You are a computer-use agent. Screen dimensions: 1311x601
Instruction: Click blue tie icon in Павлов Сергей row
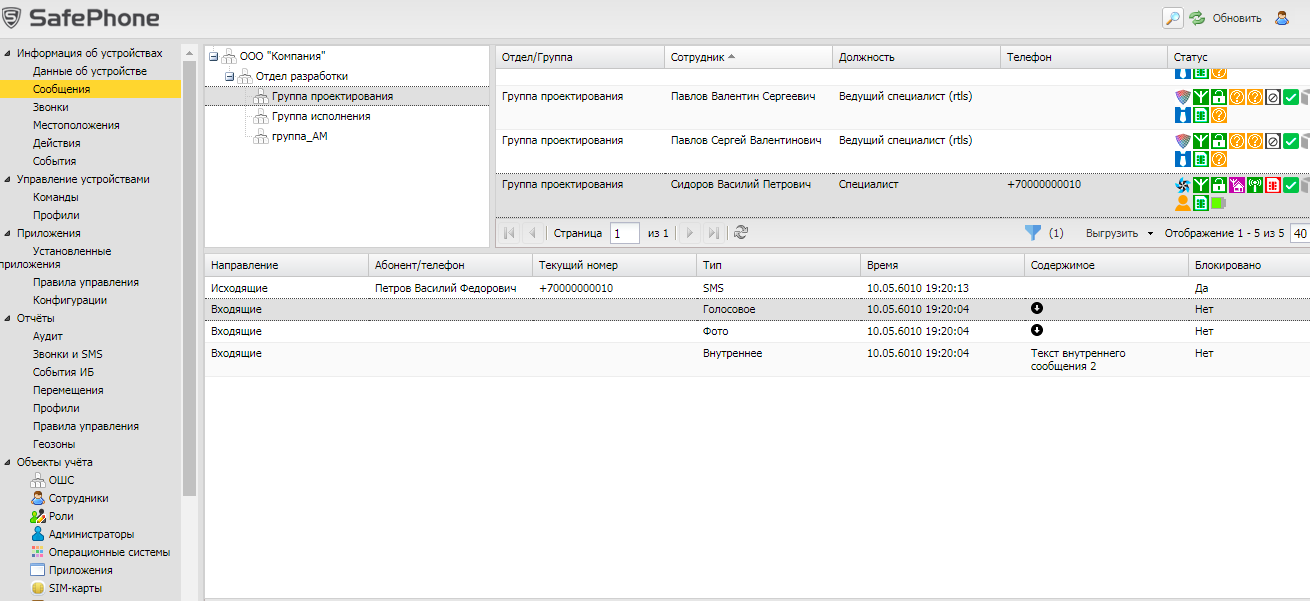(x=1183, y=159)
